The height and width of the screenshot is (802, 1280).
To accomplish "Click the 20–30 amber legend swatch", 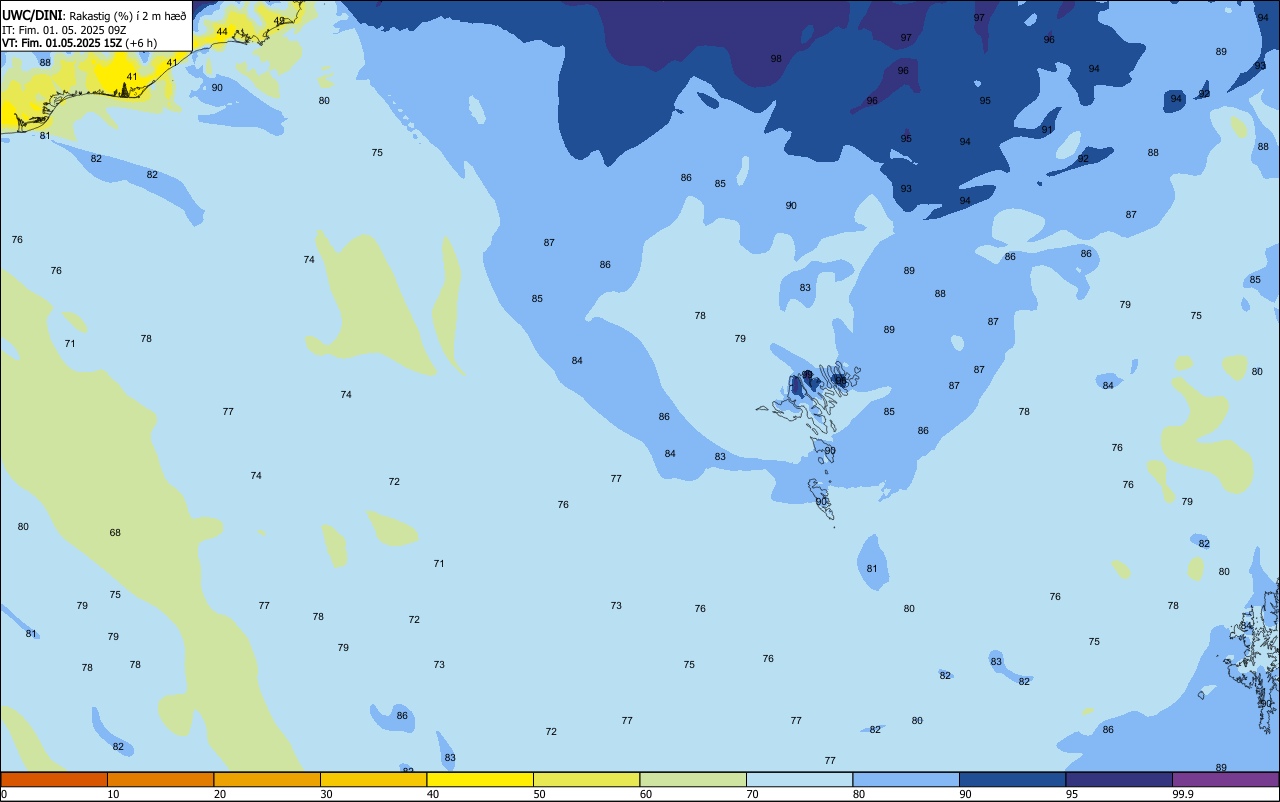I will pos(267,779).
